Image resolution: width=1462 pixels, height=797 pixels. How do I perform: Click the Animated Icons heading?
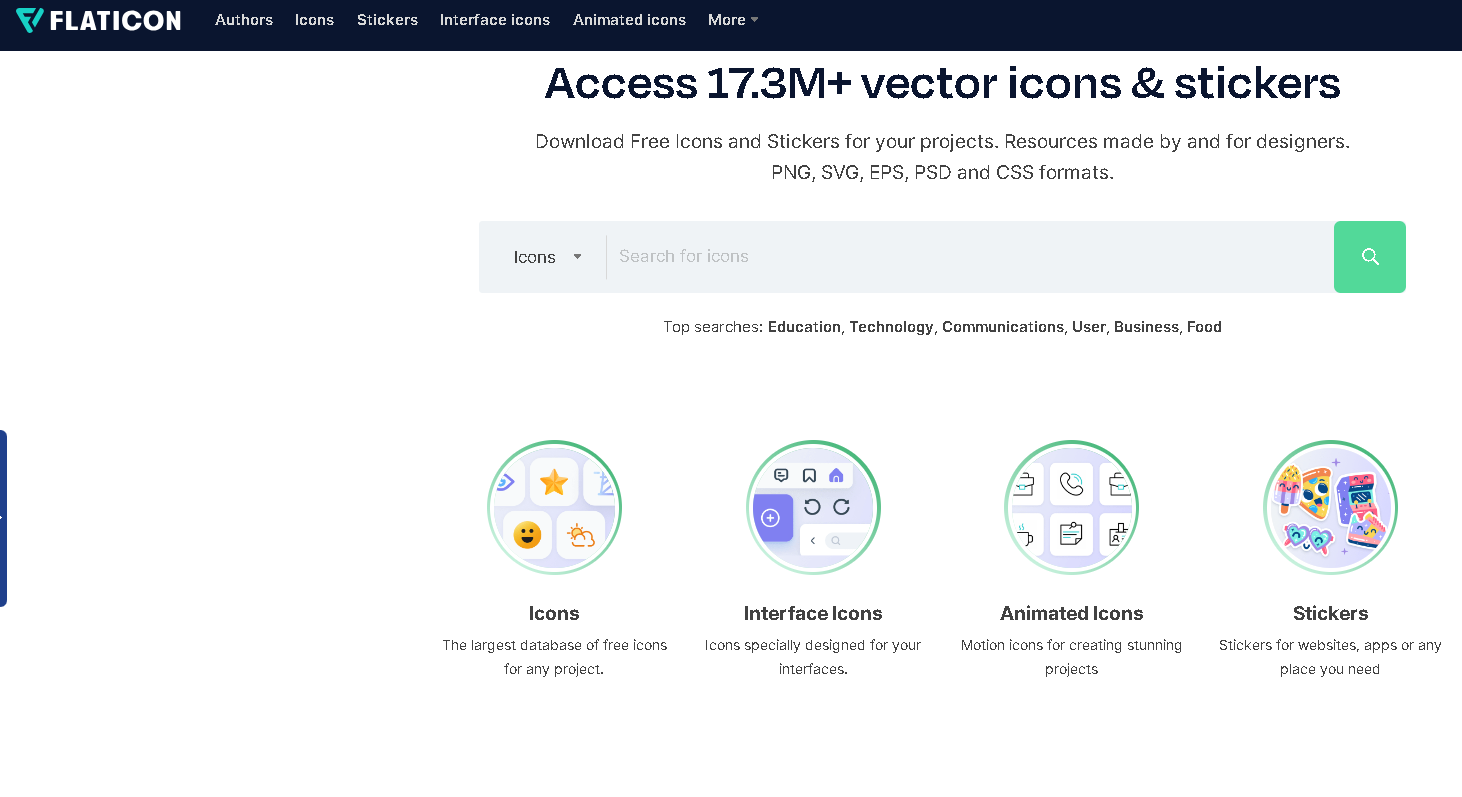coord(1071,613)
